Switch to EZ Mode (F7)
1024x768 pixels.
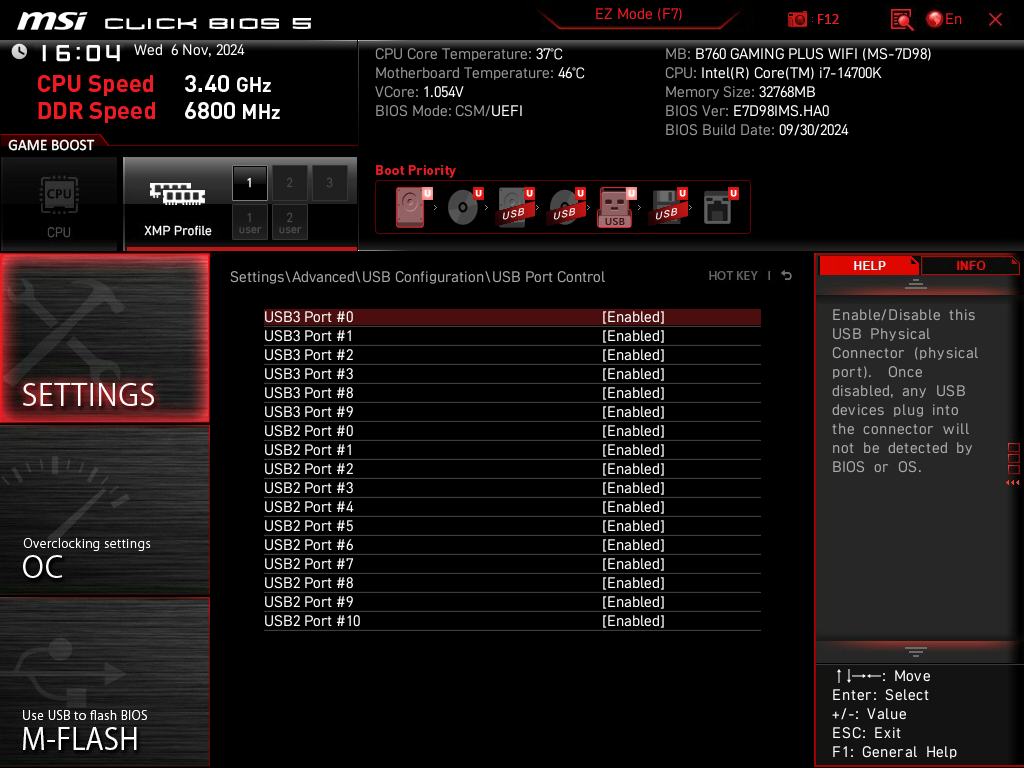coord(638,14)
